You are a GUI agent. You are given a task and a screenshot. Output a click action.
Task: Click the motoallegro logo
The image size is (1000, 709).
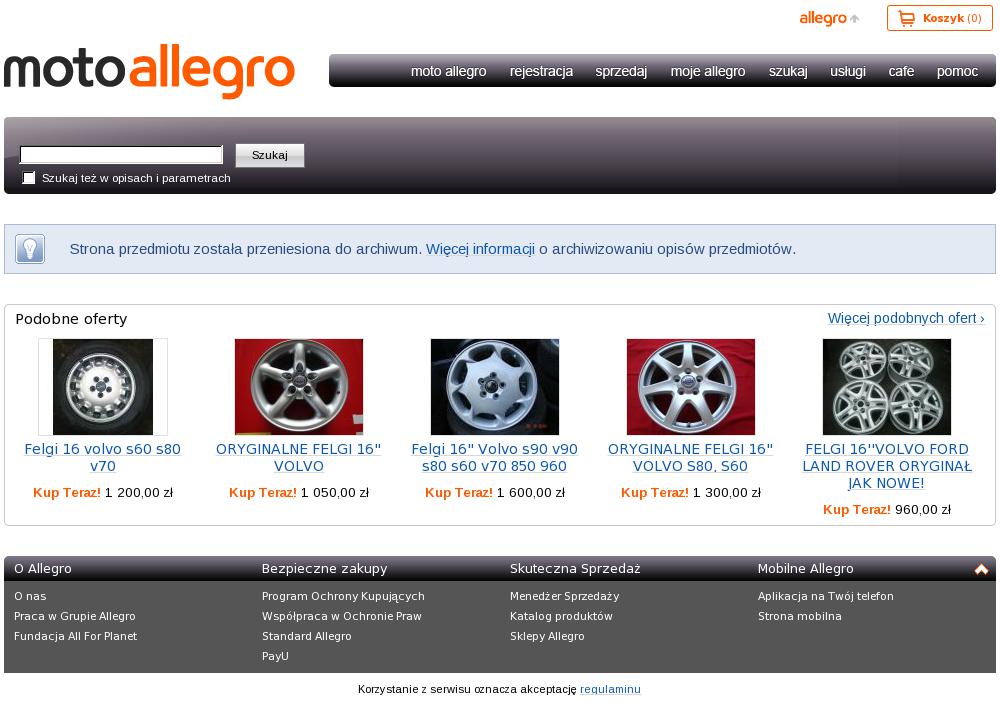coord(149,71)
